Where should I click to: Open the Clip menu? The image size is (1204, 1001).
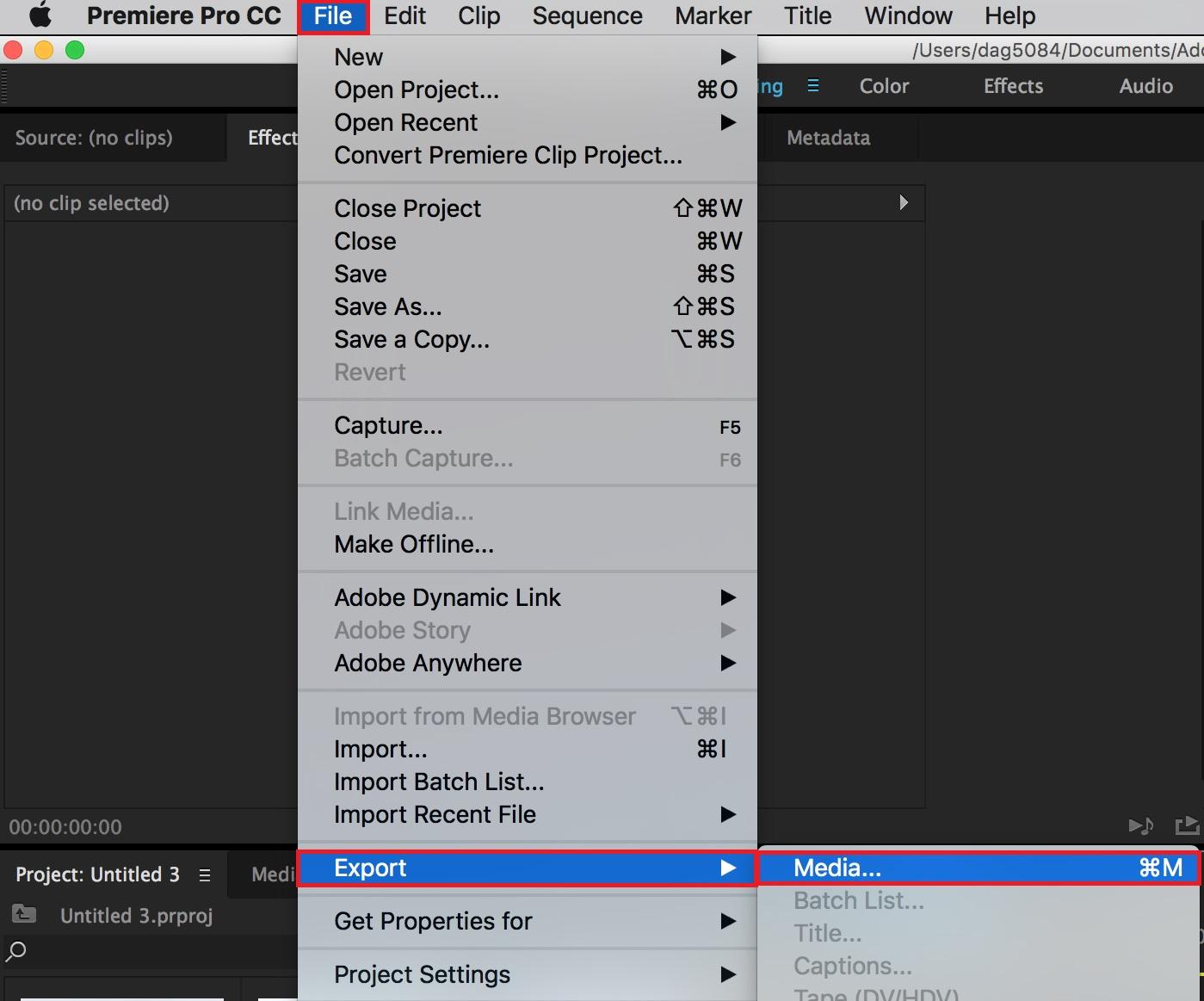479,15
